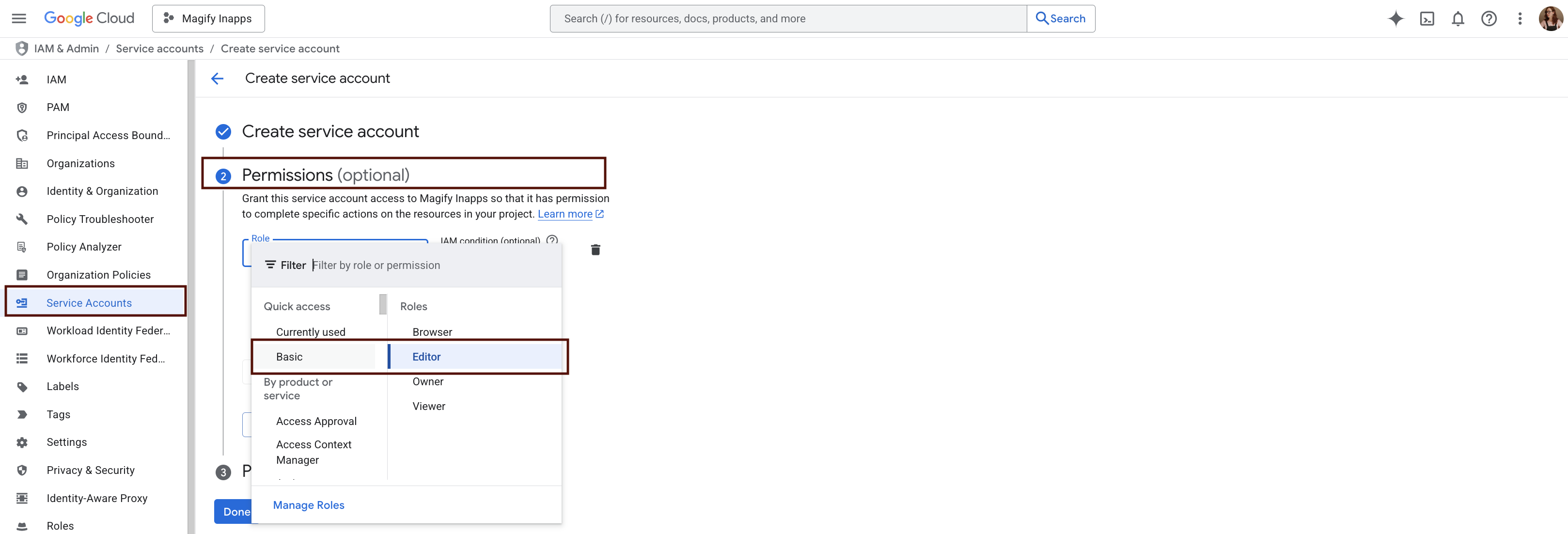Click the Labels tag icon in sidebar
Screen dimensions: 1568x534
click(x=22, y=386)
